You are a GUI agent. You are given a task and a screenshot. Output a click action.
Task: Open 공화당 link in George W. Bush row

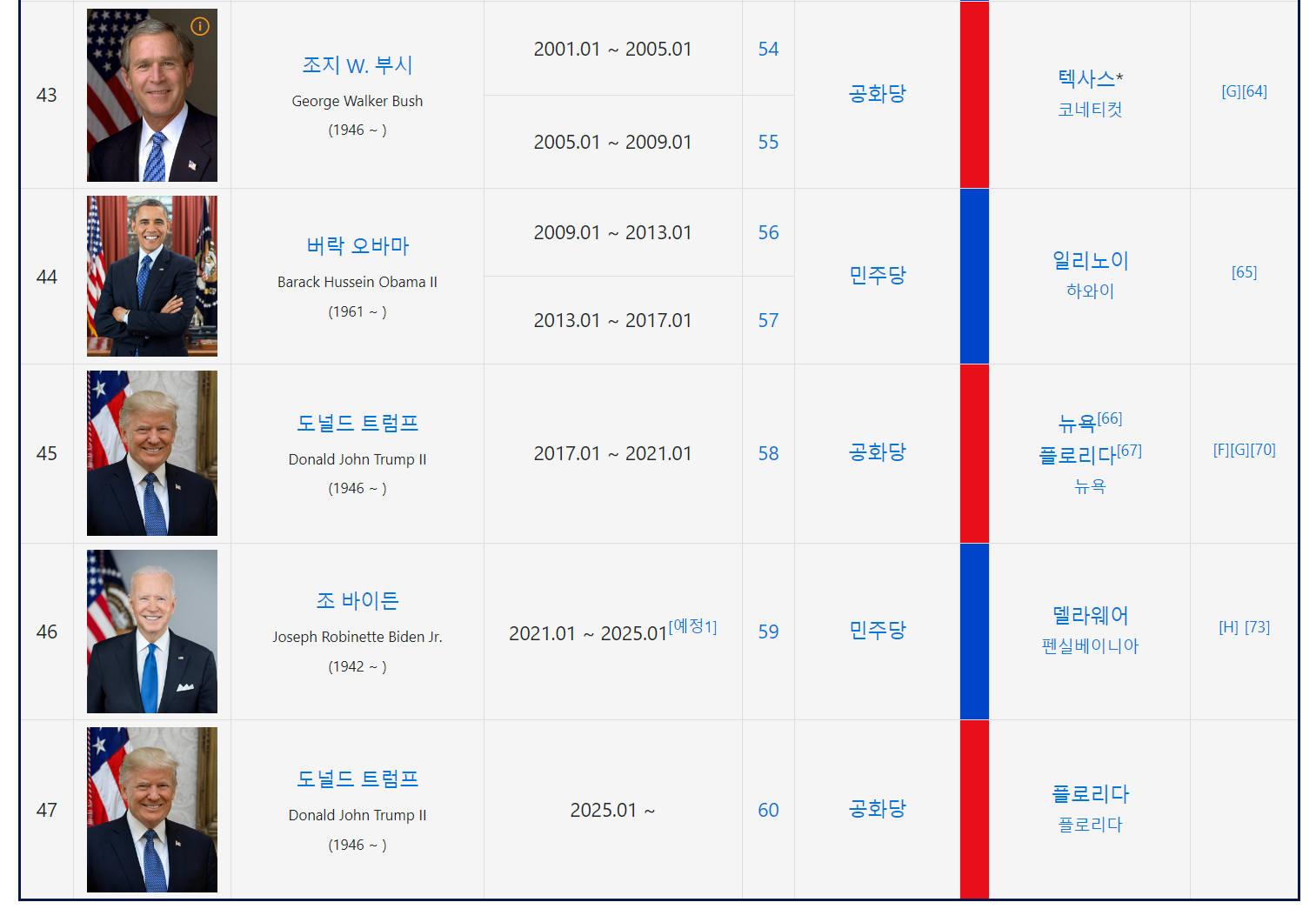tap(878, 94)
